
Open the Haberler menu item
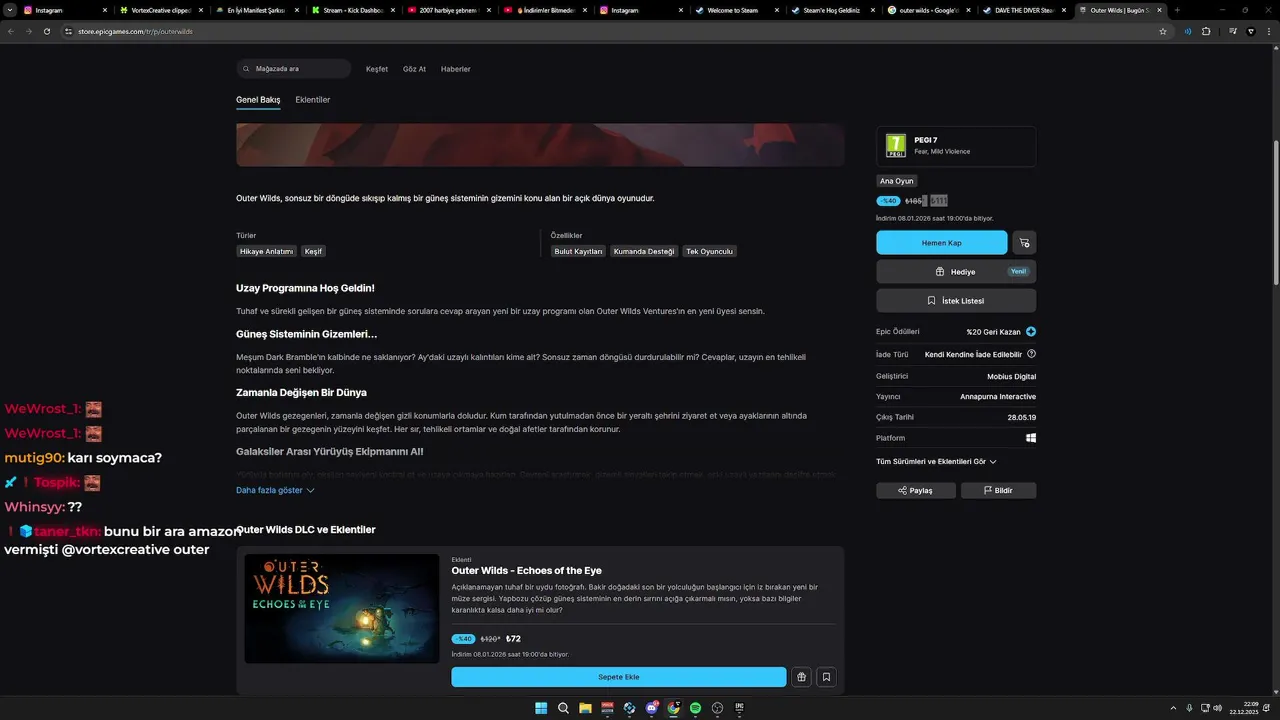(456, 69)
